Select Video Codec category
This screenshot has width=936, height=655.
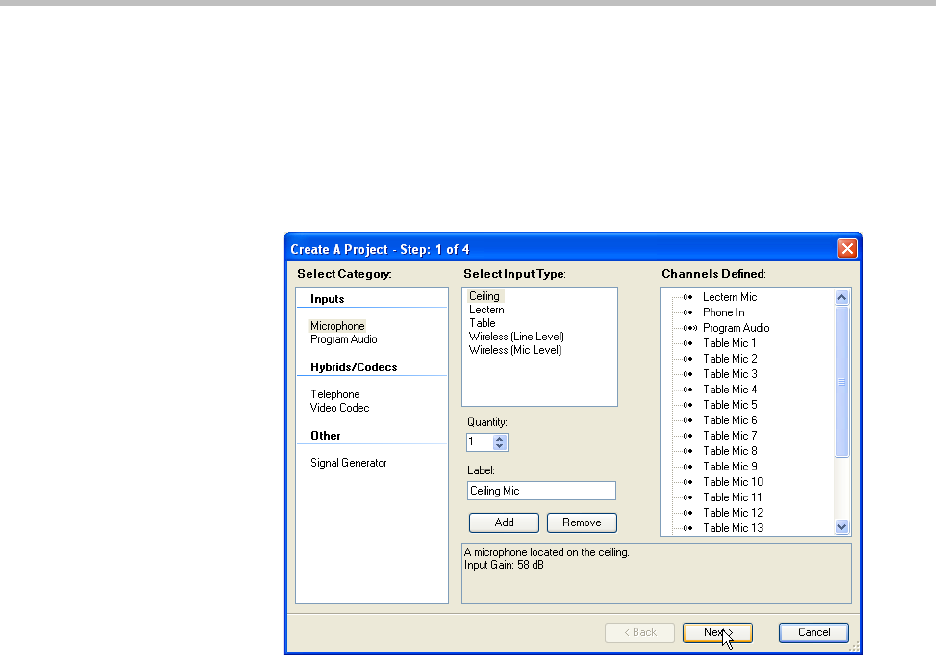tap(339, 408)
